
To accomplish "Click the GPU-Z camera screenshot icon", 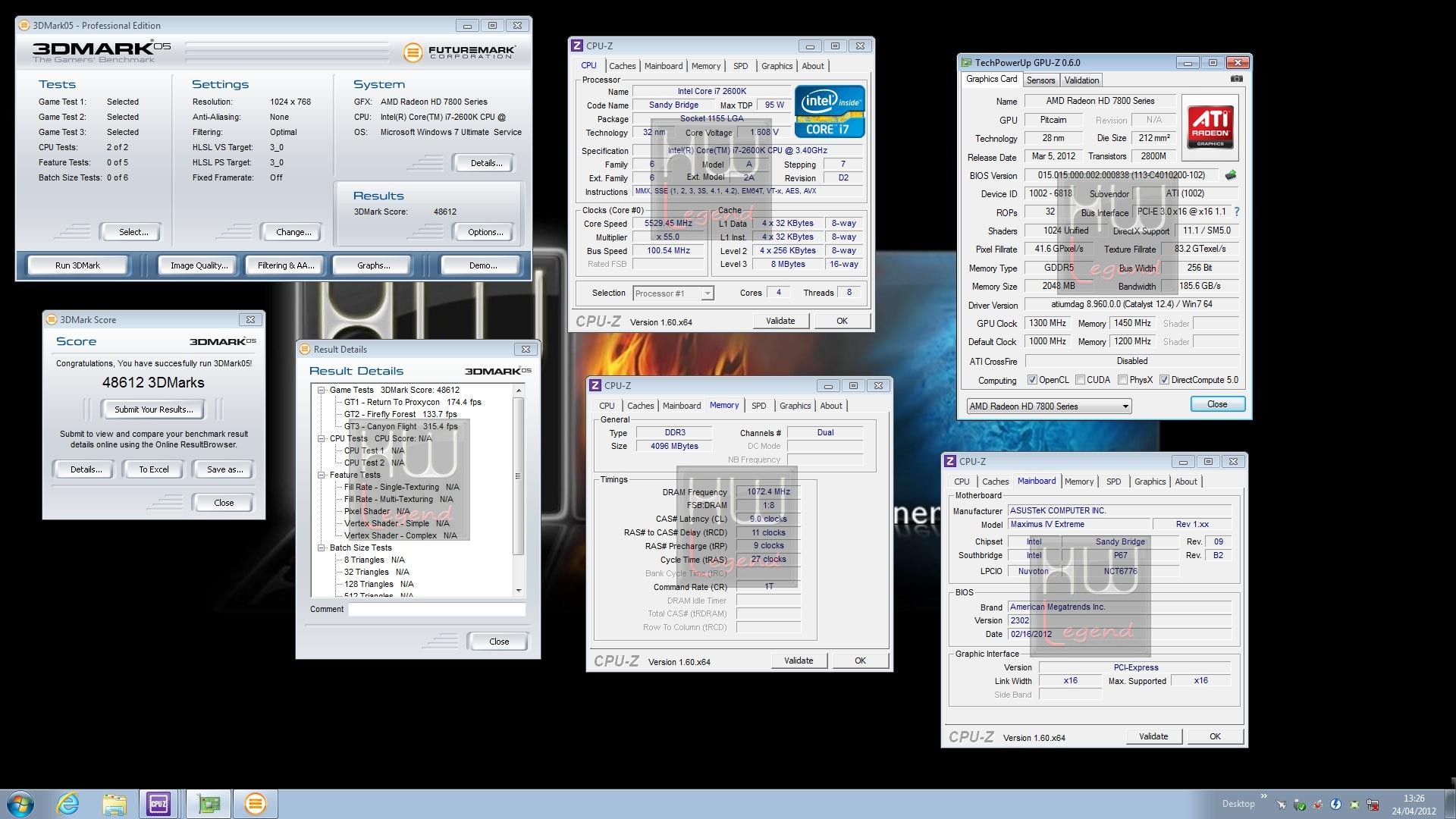I will [1236, 79].
